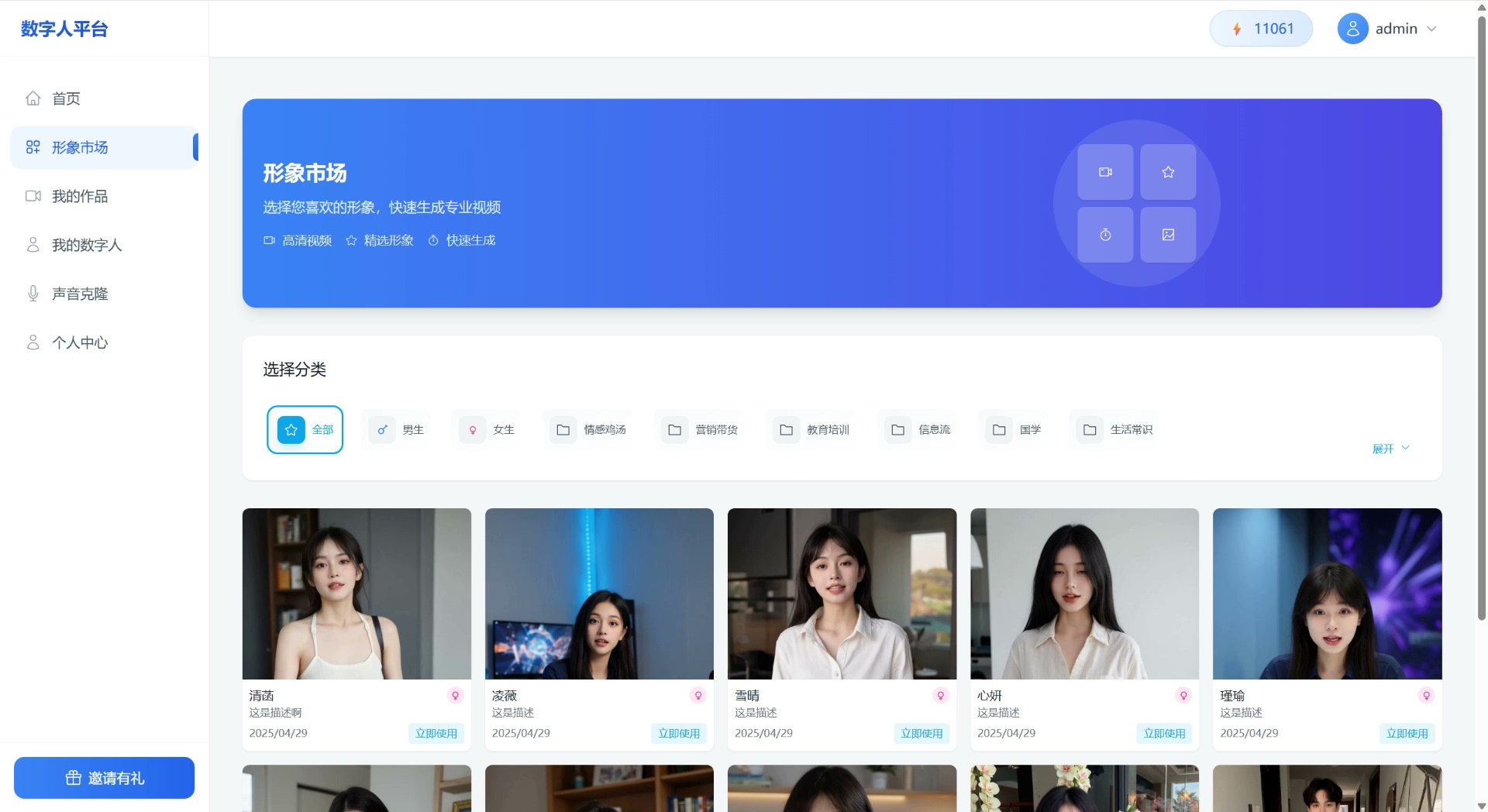Open the 心妍 avatar thumbnail
Screen dimensions: 1488x812
coord(1084,594)
